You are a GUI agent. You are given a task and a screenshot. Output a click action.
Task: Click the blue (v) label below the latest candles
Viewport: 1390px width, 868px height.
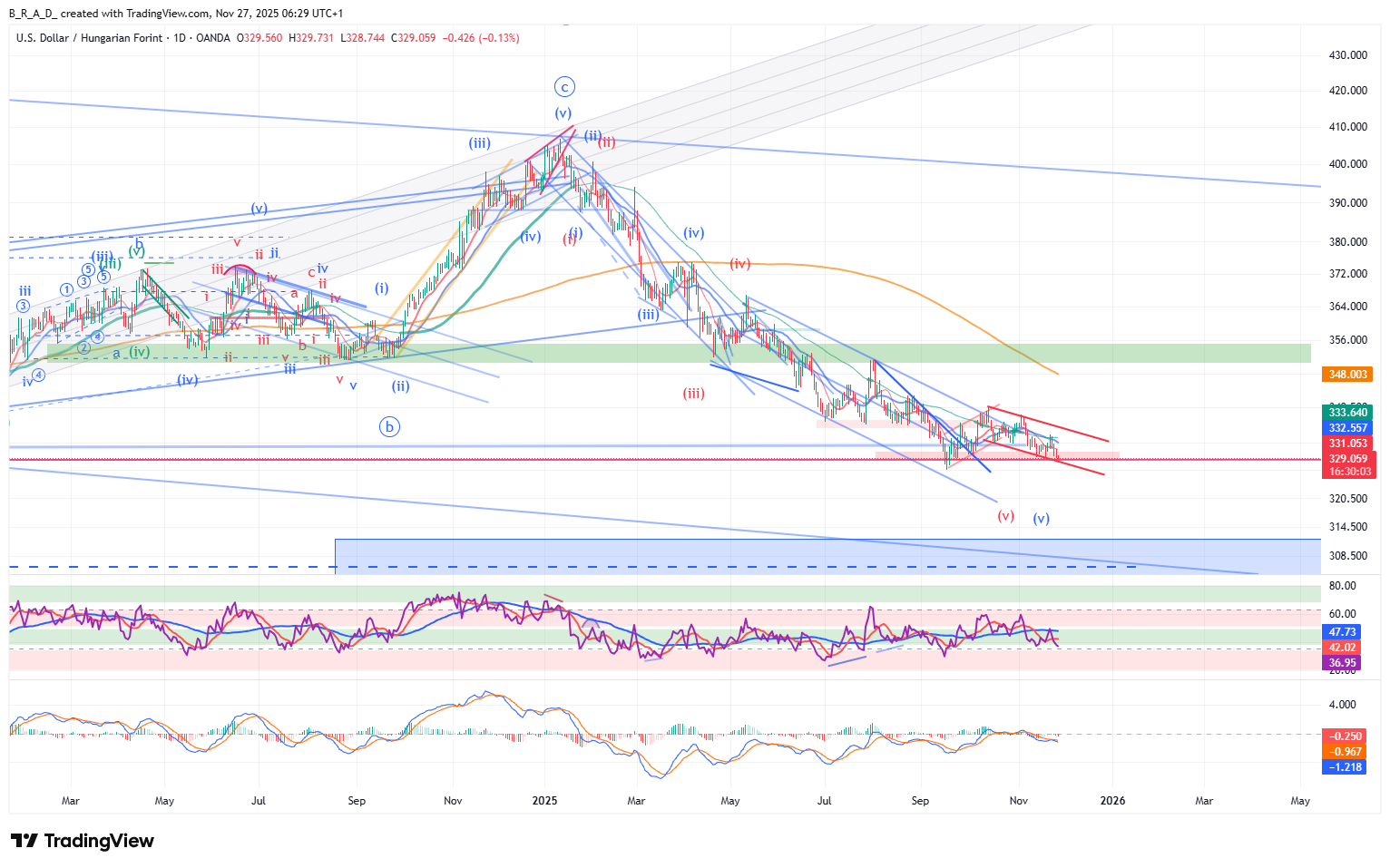1041,519
